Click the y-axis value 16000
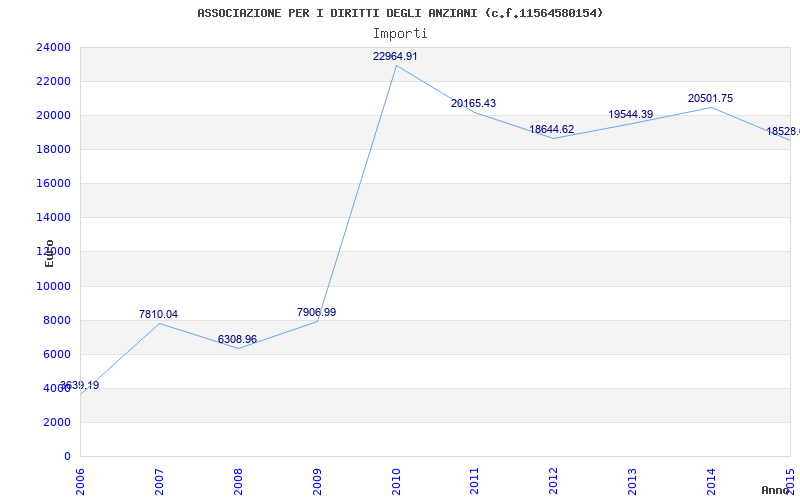The width and height of the screenshot is (800, 500). point(53,184)
